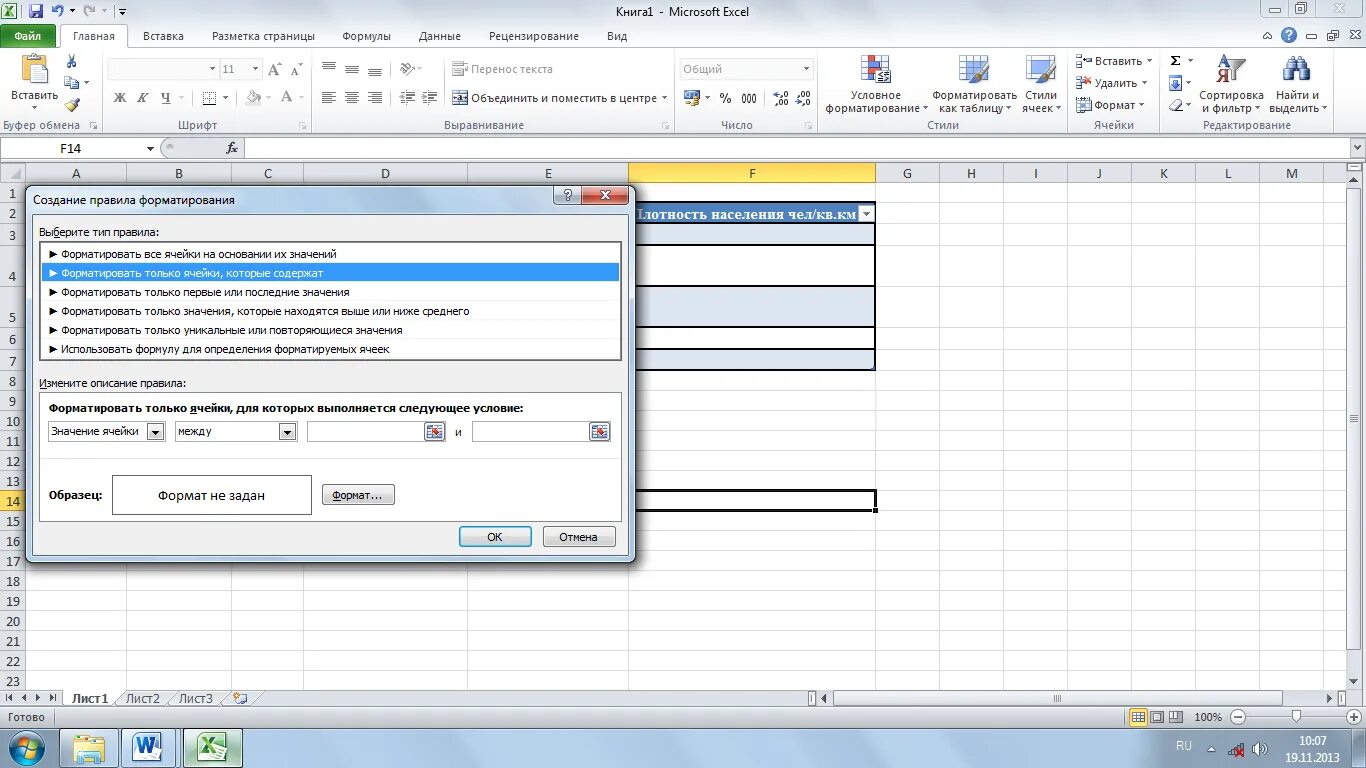The image size is (1366, 768).
Task: Open Найти и выделить dropdown
Action: [1297, 84]
